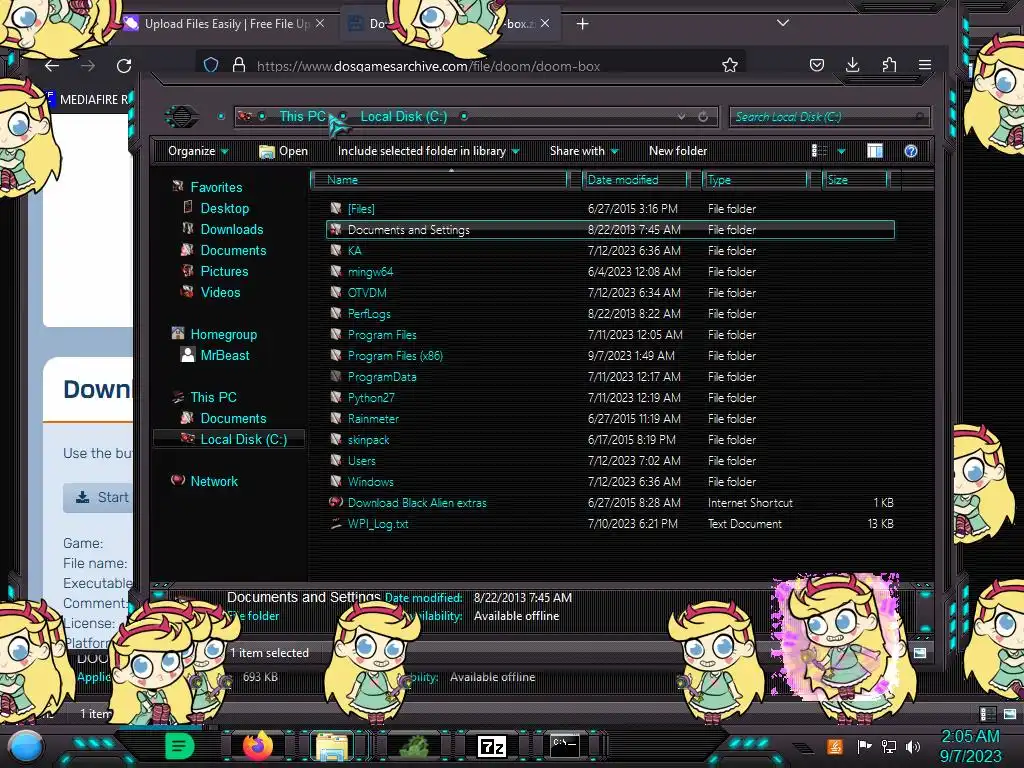
Task: Sort by Name column header
Action: pyautogui.click(x=440, y=180)
